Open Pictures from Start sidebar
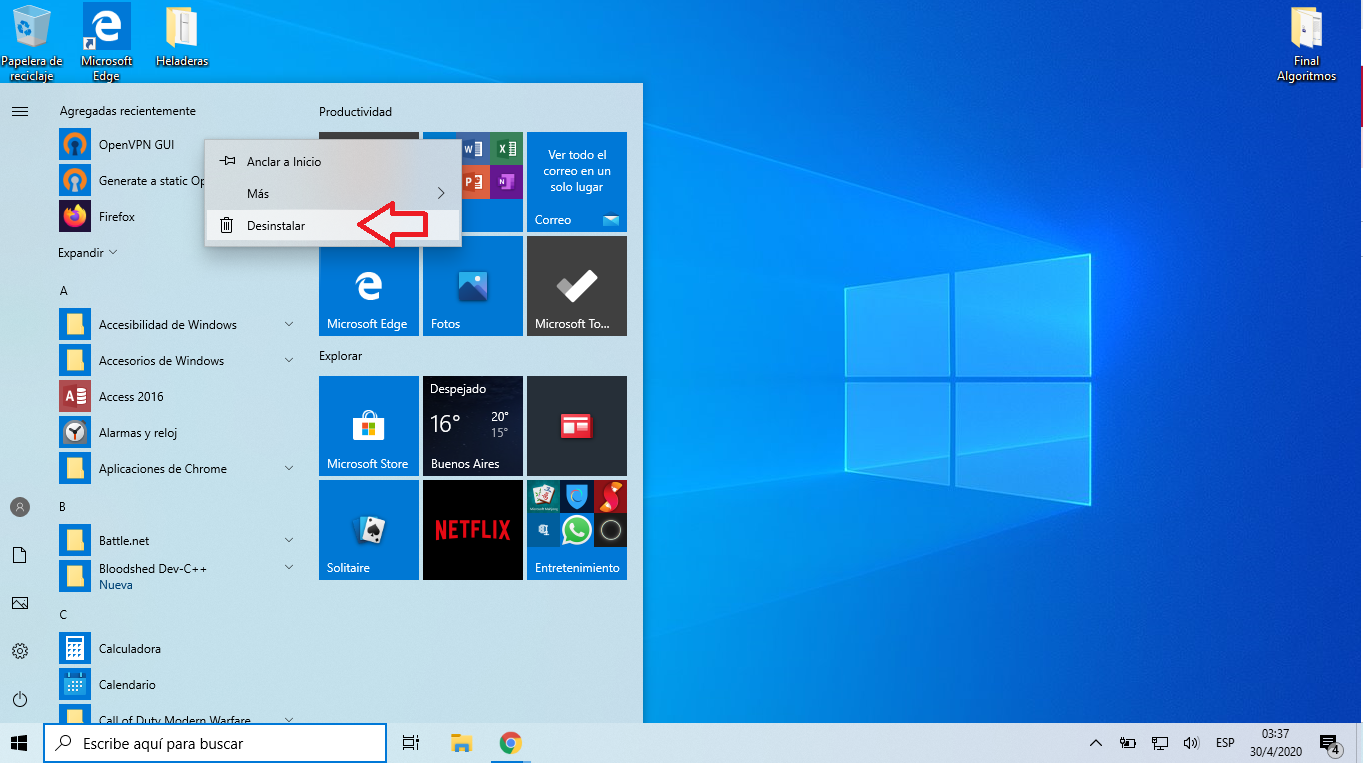Screen dimensions: 1363x763 pyautogui.click(x=20, y=603)
